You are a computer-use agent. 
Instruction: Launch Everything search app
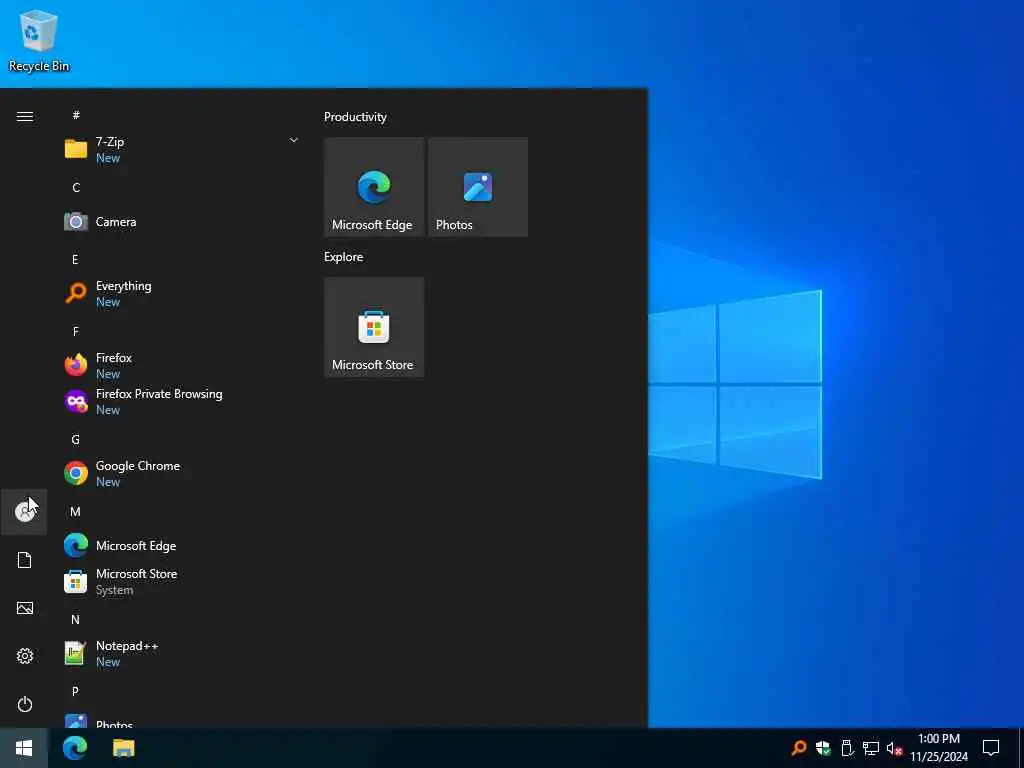181,294
